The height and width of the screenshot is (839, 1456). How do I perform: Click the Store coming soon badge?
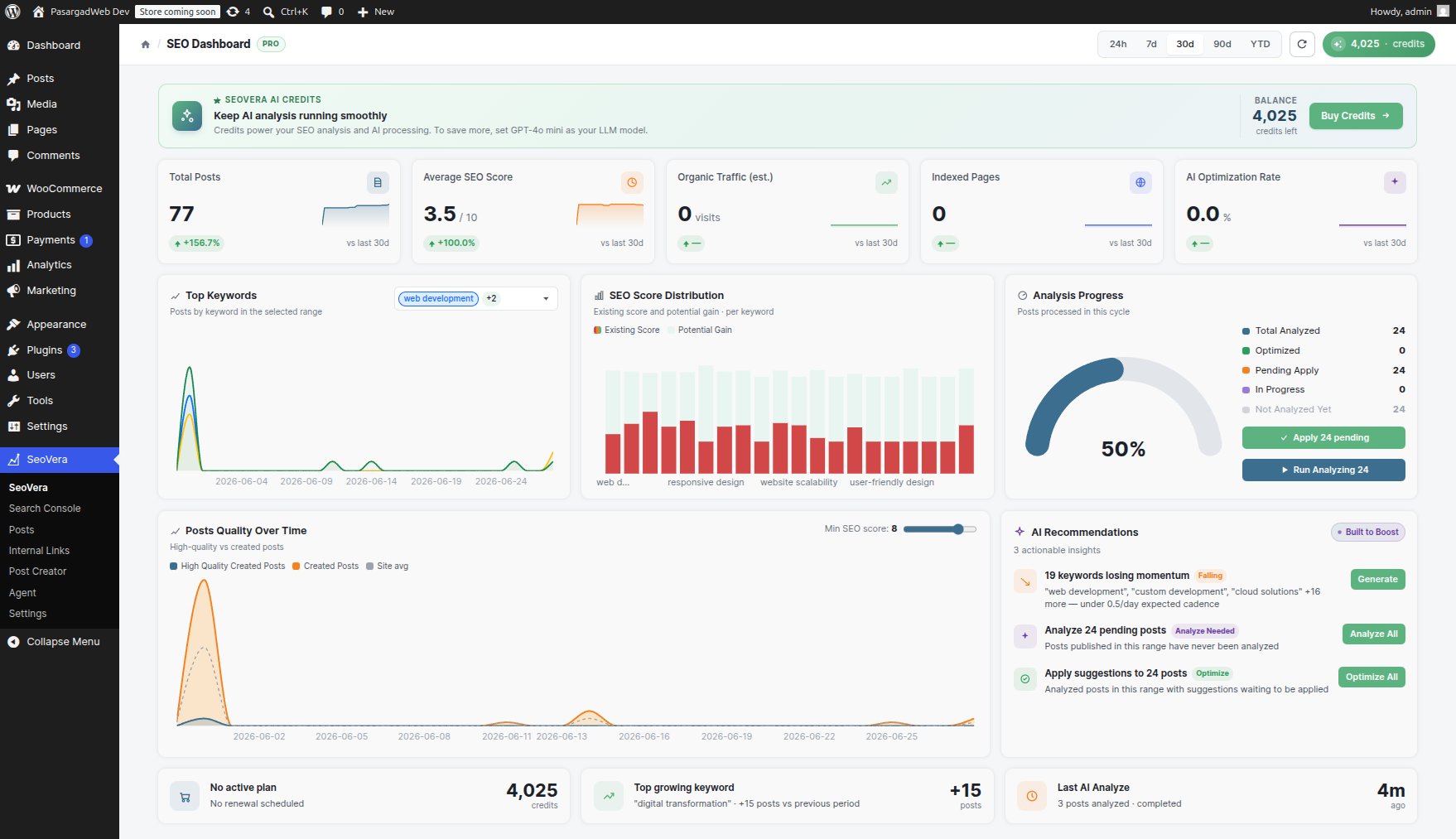[x=177, y=12]
